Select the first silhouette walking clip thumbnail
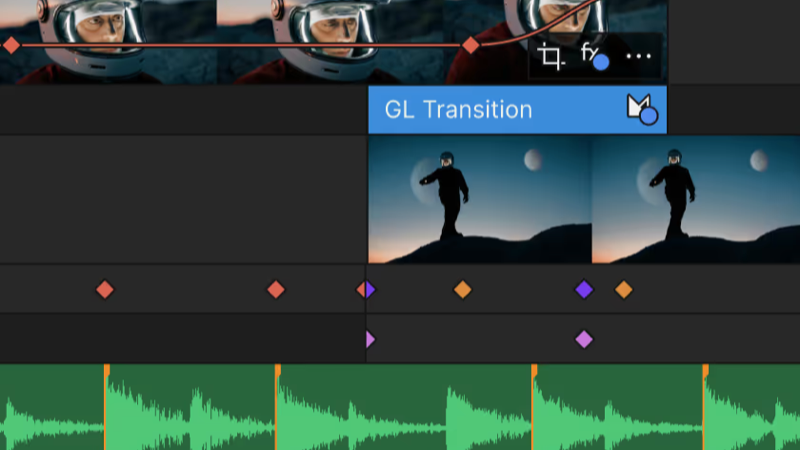 tap(480, 199)
